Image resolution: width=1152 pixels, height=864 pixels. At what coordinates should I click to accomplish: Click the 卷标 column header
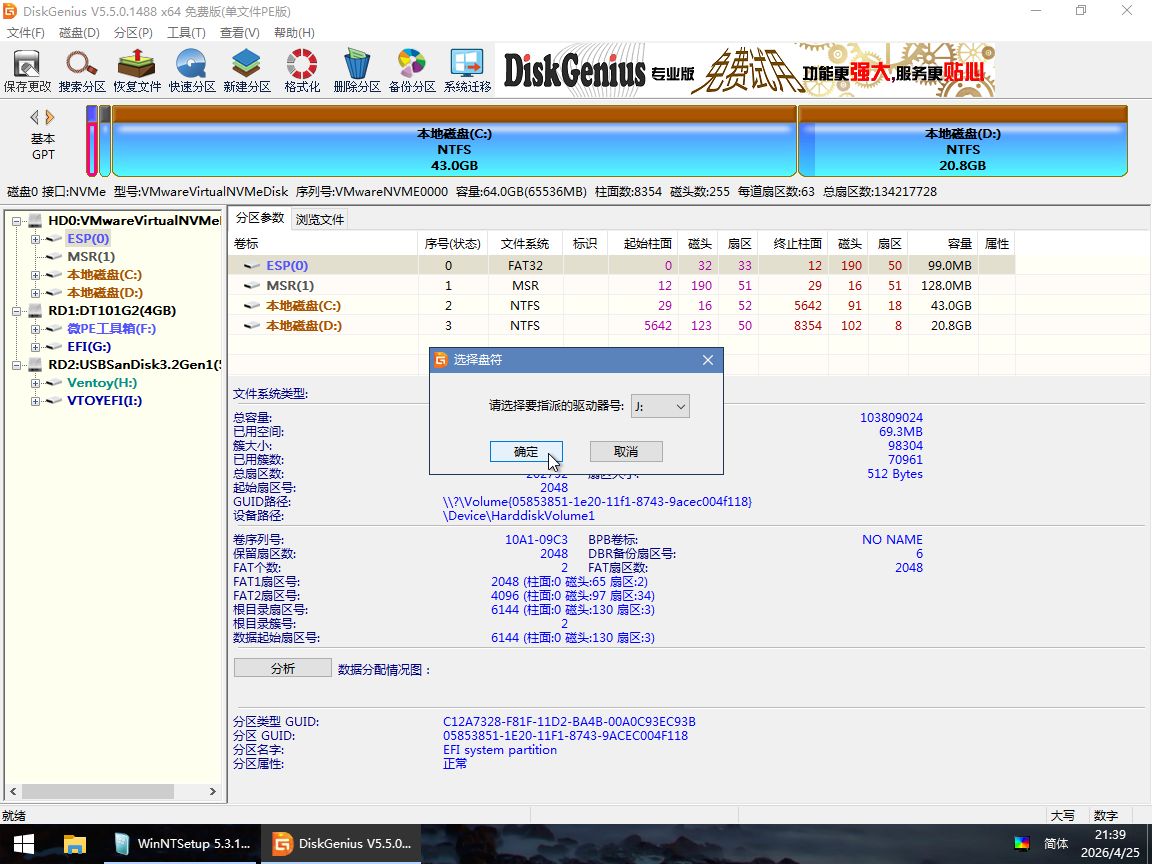pyautogui.click(x=323, y=243)
